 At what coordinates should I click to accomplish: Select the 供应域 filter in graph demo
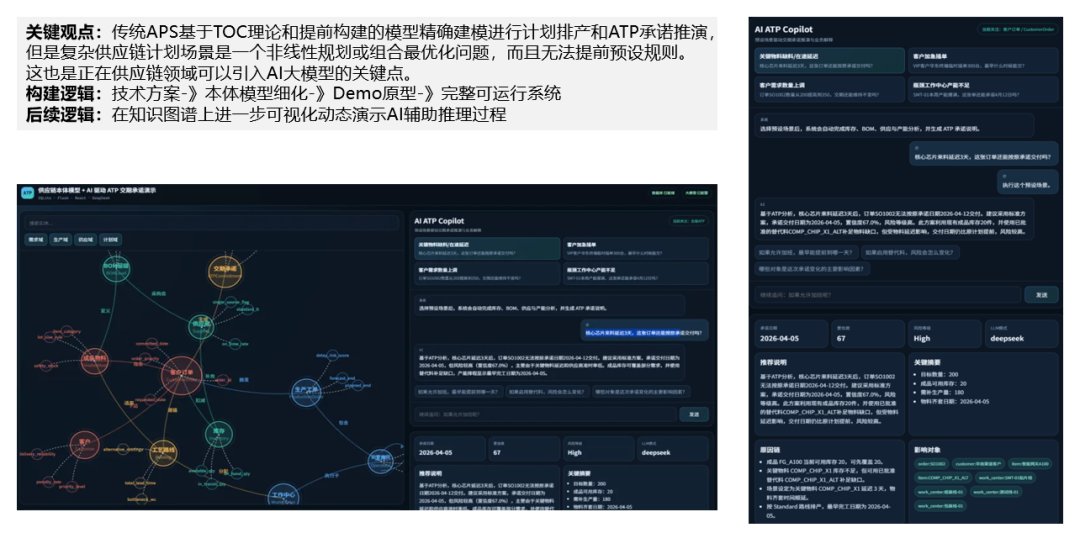point(85,240)
